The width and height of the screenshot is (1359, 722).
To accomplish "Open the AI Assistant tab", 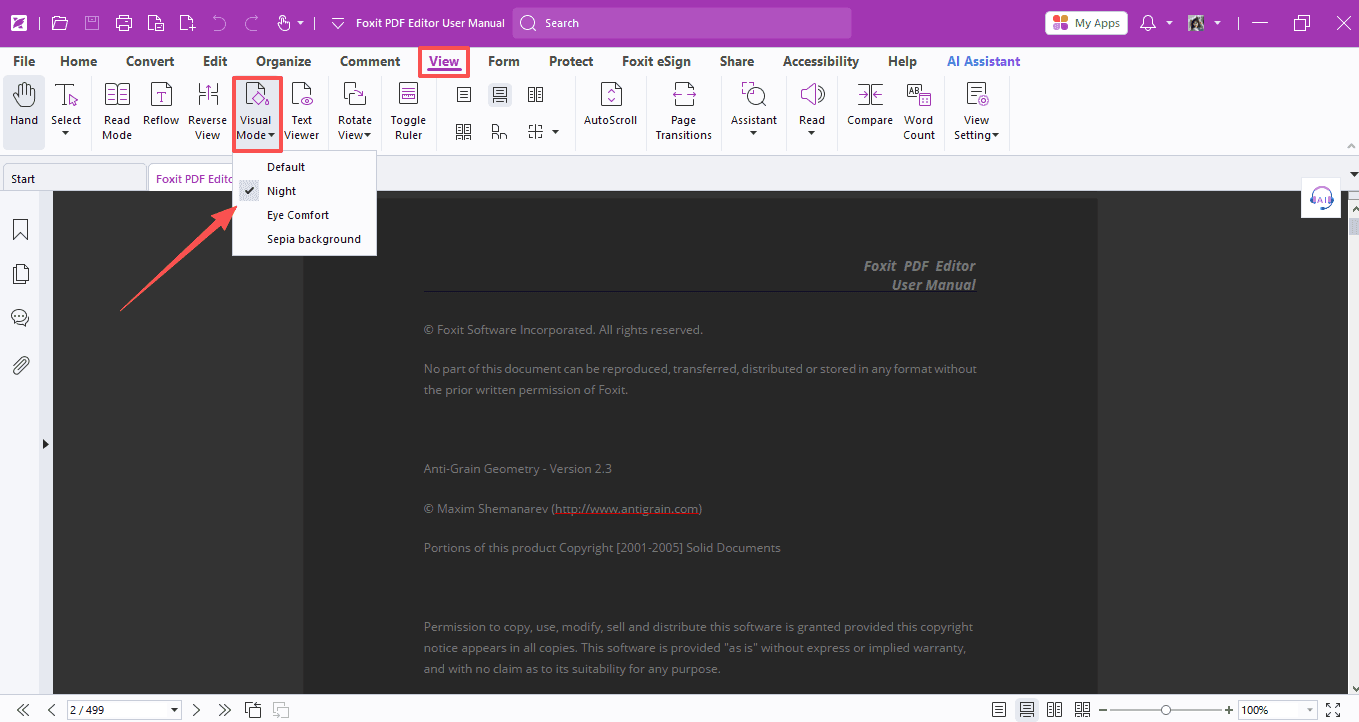I will click(984, 61).
